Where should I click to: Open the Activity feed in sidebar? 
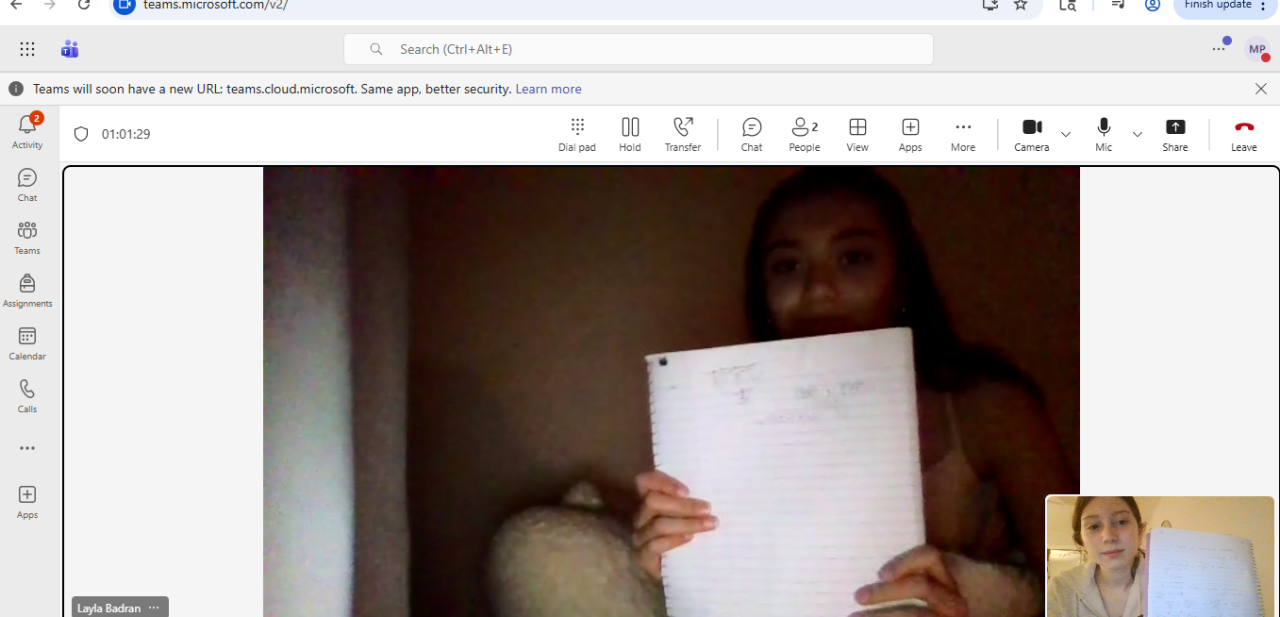point(27,131)
